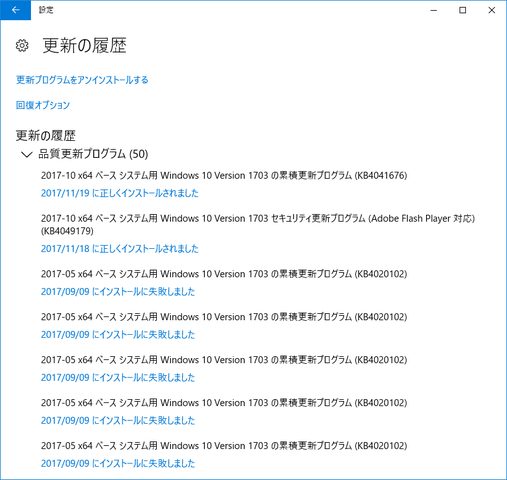The height and width of the screenshot is (480, 507).
Task: Open 更新プログラムをアンインストールする link
Action: [82, 80]
